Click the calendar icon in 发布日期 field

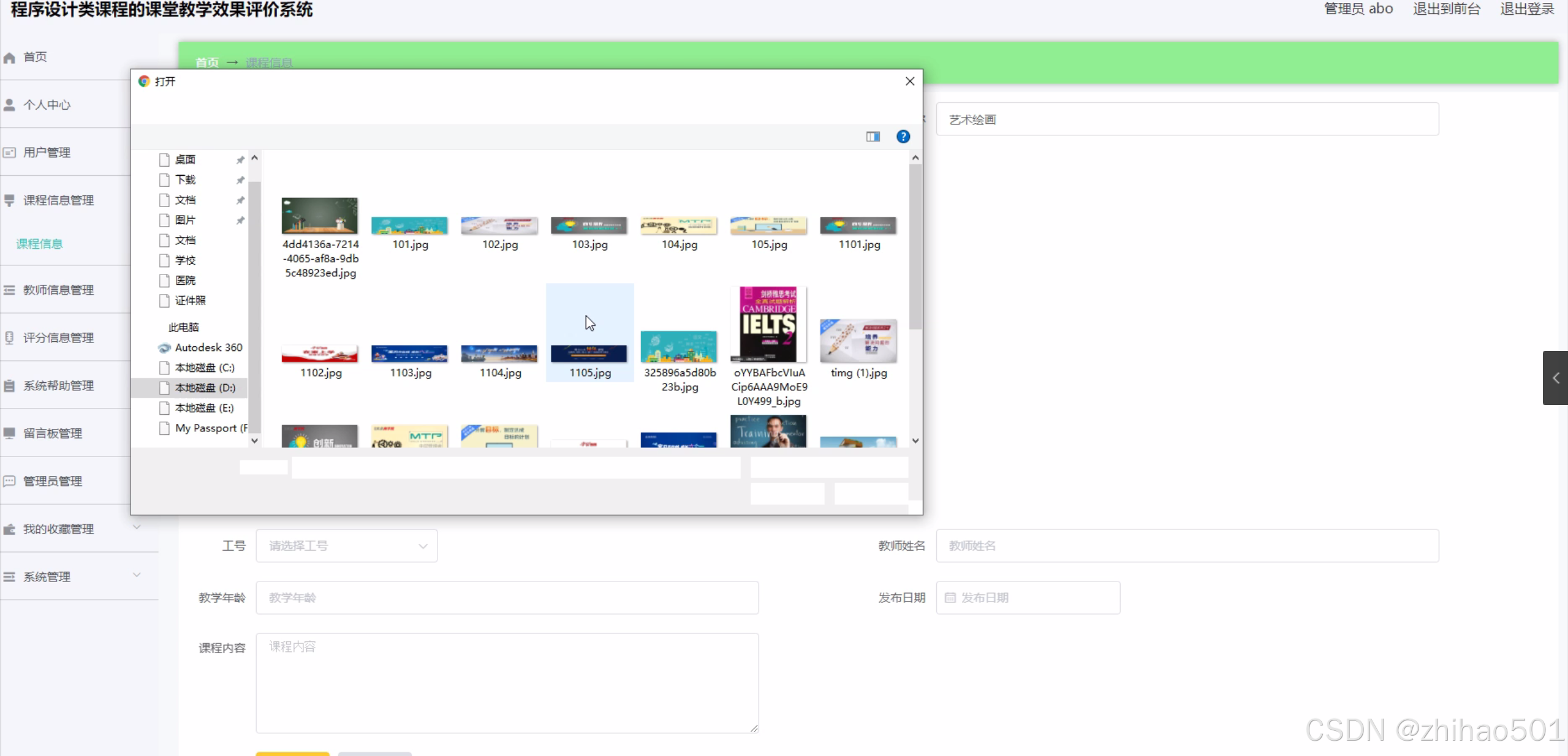point(950,597)
